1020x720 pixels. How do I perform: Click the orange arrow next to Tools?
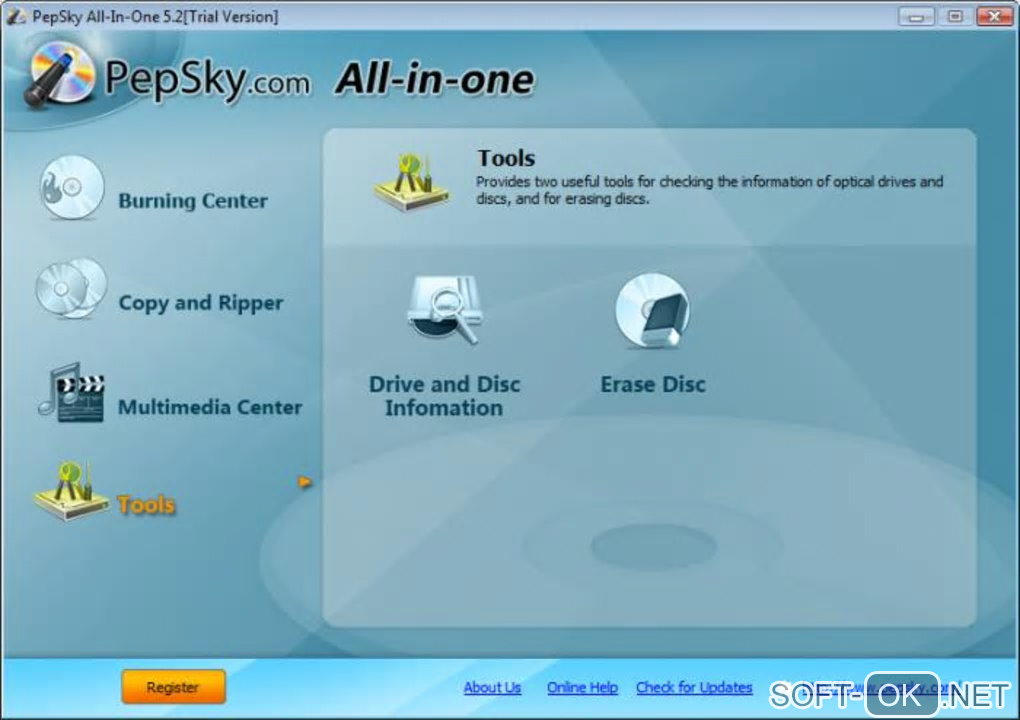[305, 482]
